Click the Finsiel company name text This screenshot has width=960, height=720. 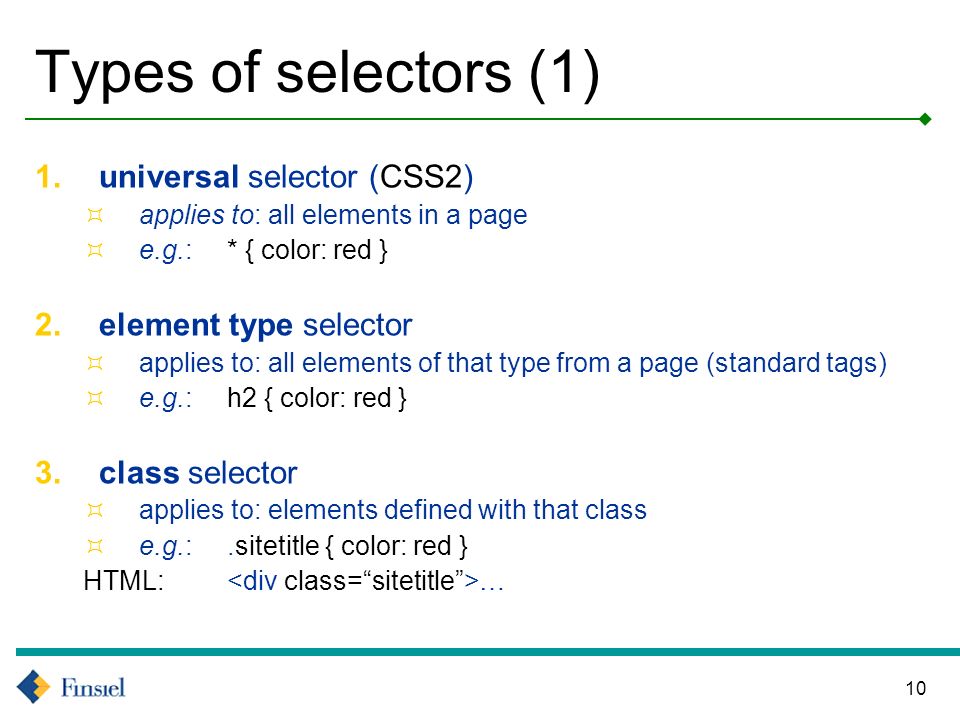coord(93,688)
